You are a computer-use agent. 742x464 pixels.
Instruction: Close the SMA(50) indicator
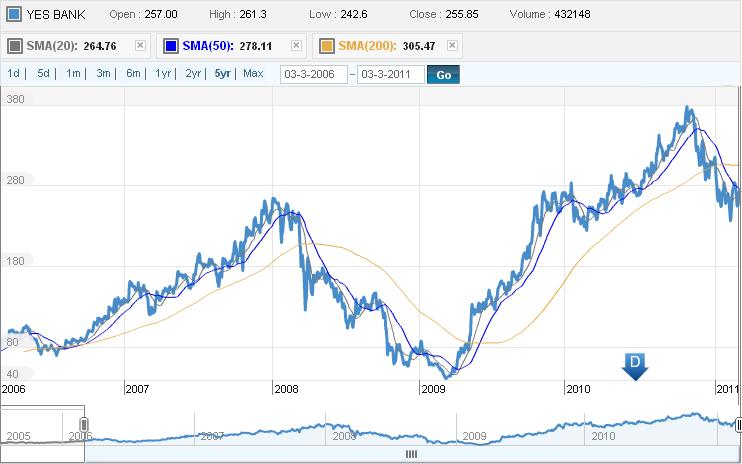tap(296, 46)
